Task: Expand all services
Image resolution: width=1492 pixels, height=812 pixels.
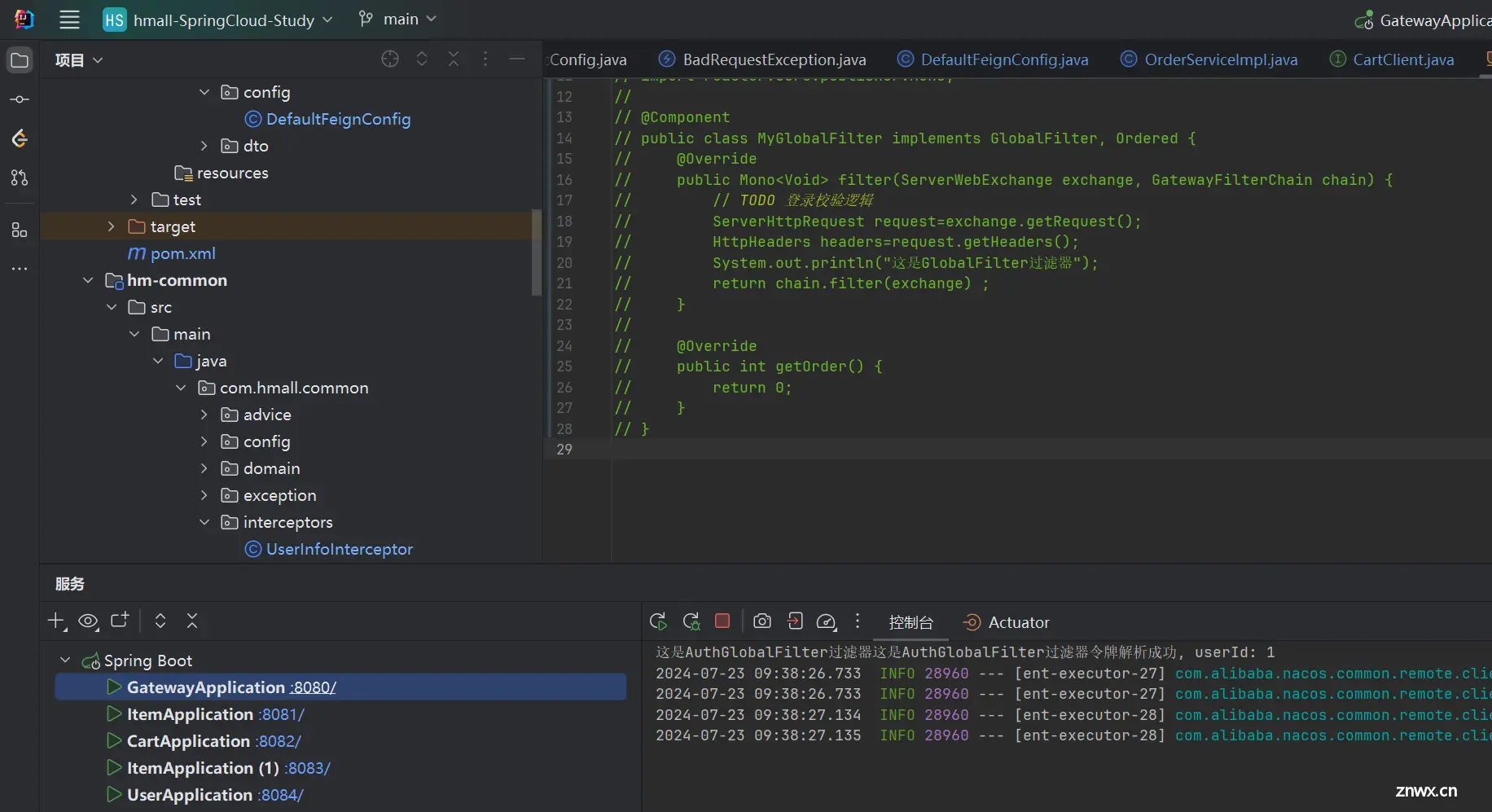Action: pos(160,621)
